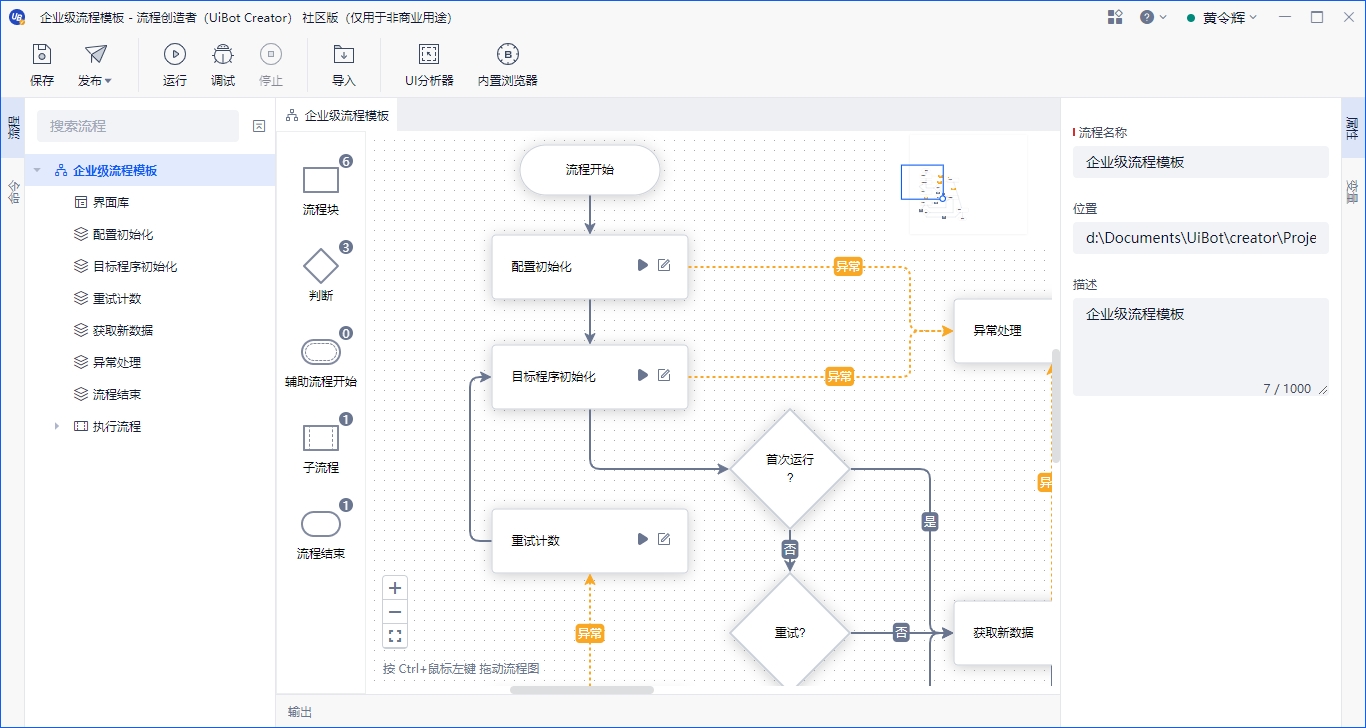Click the 发布 (Publish) paper plane icon
The height and width of the screenshot is (728, 1366).
tap(95, 55)
